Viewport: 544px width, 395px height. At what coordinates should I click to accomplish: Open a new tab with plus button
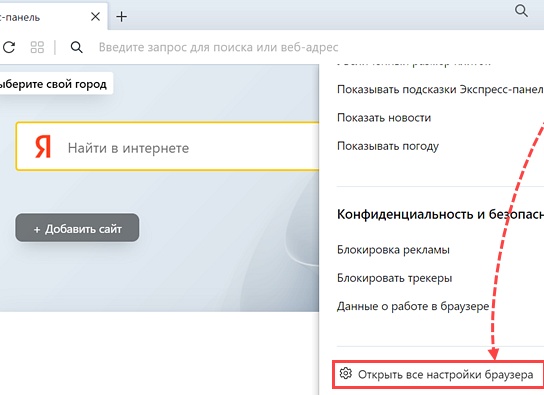point(121,17)
